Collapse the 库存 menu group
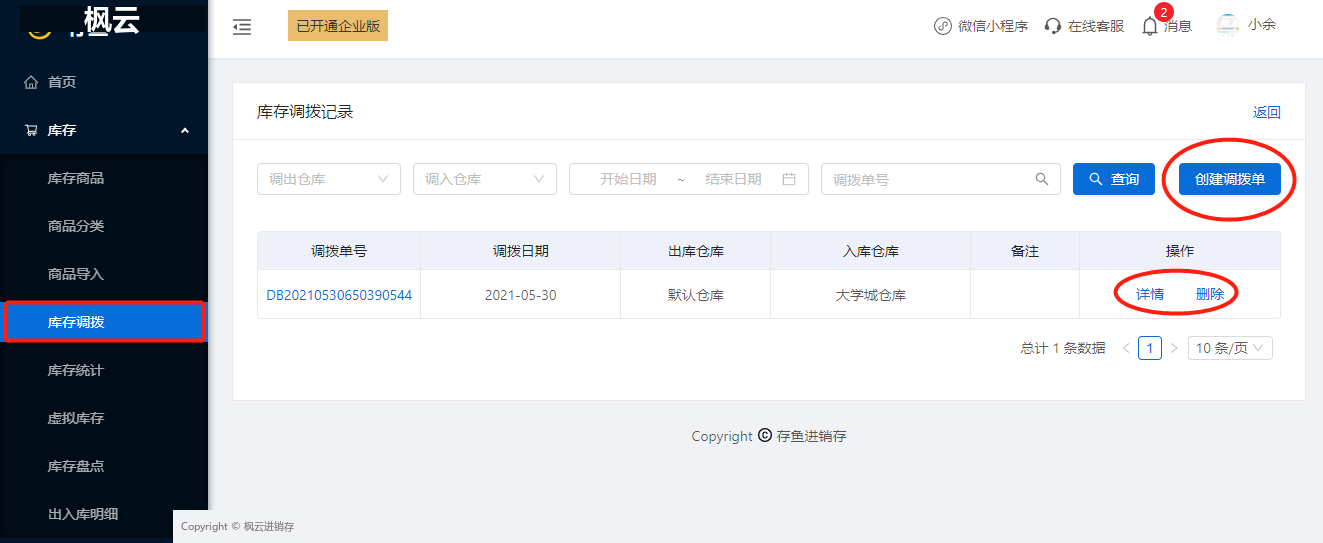Image resolution: width=1323 pixels, height=543 pixels. [185, 130]
